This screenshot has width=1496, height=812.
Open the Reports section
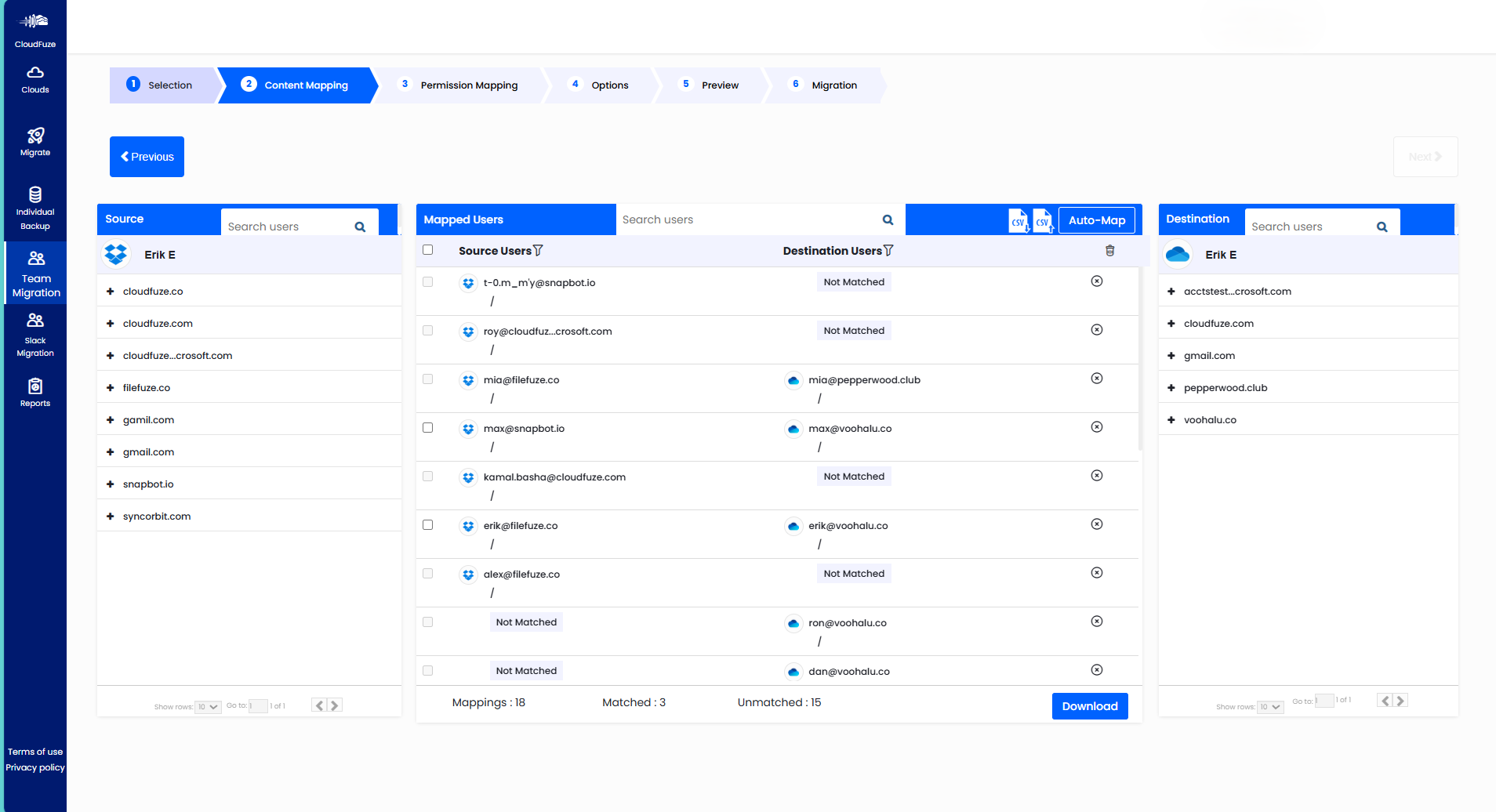tap(34, 392)
